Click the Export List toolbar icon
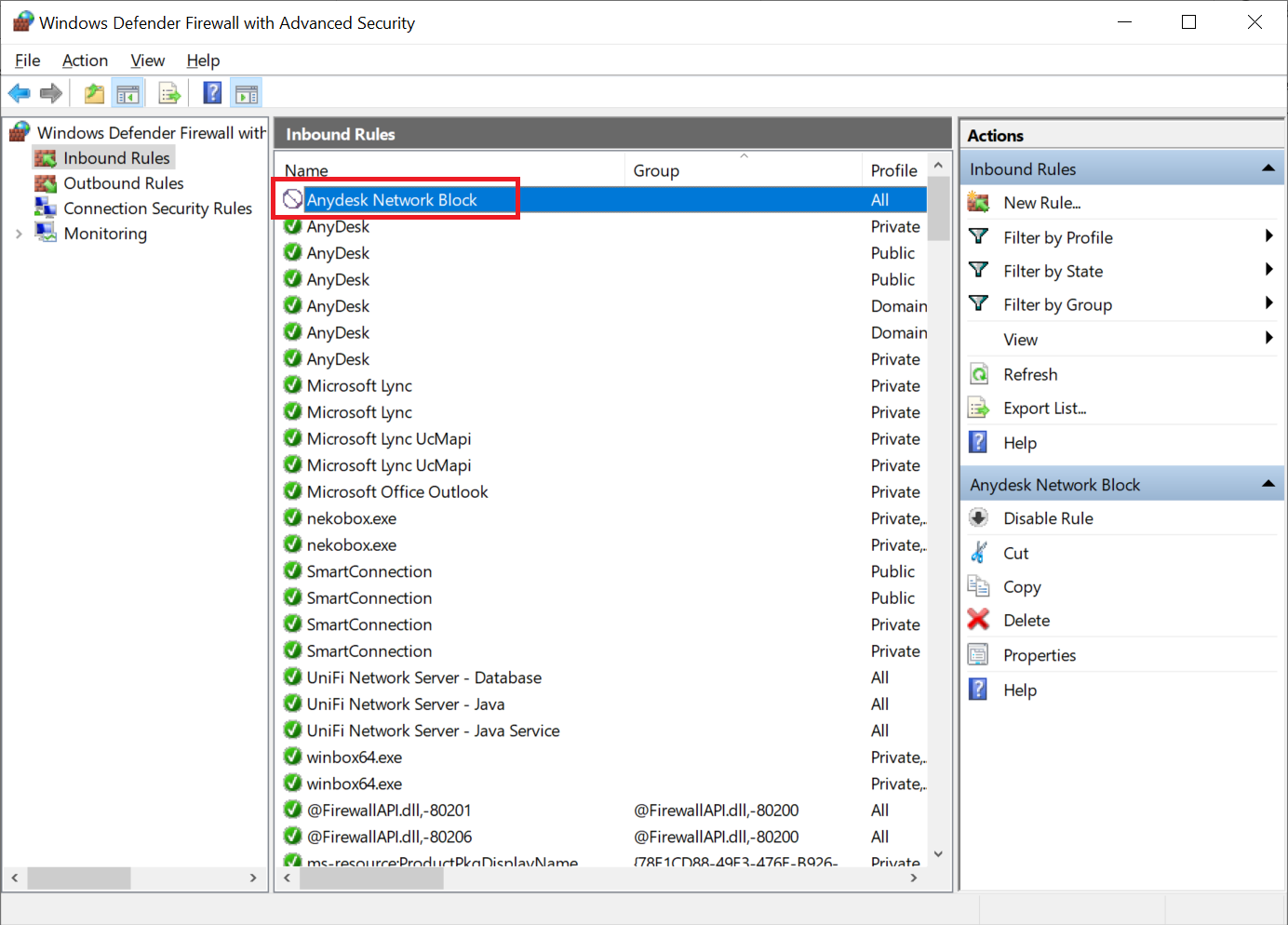The image size is (1288, 925). [x=169, y=93]
